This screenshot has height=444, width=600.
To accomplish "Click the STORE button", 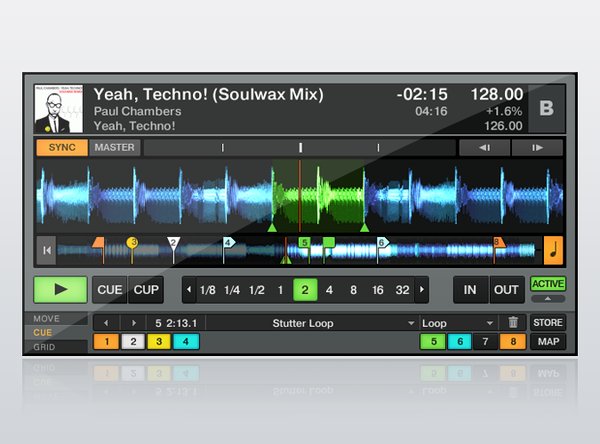I will [547, 323].
